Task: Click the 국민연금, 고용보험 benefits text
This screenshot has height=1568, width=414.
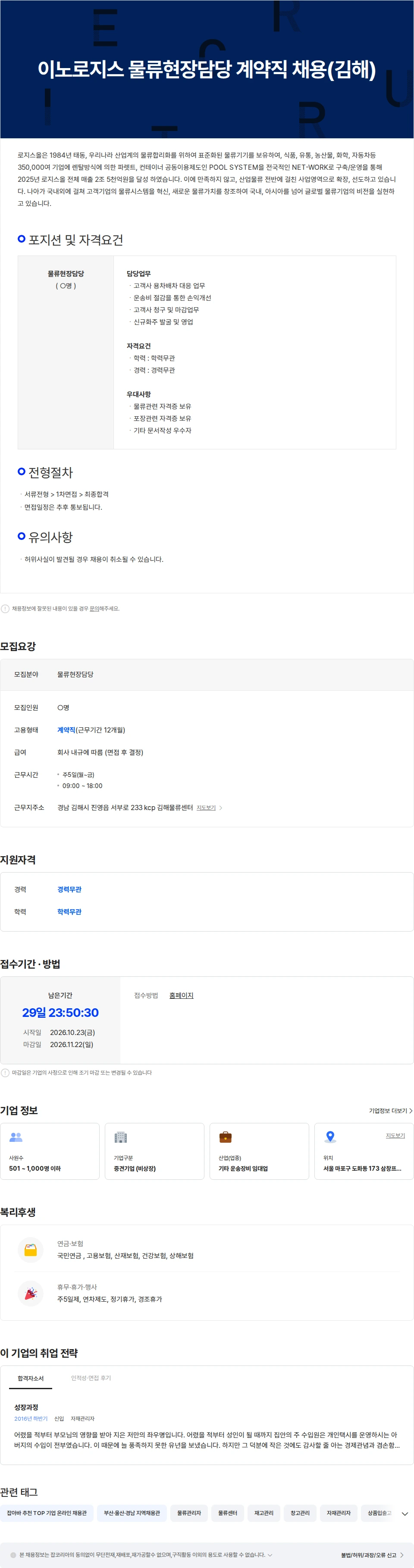Action: (x=125, y=1256)
